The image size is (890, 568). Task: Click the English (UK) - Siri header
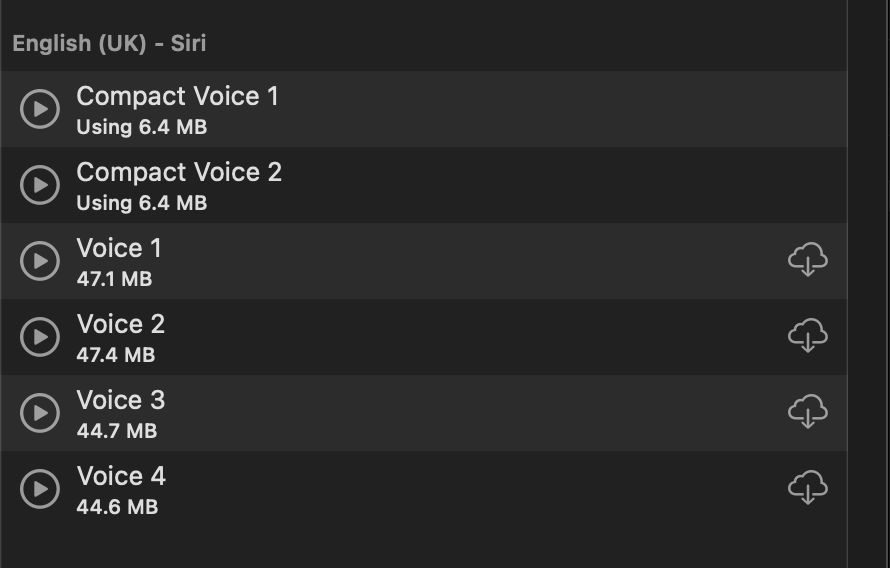click(110, 44)
